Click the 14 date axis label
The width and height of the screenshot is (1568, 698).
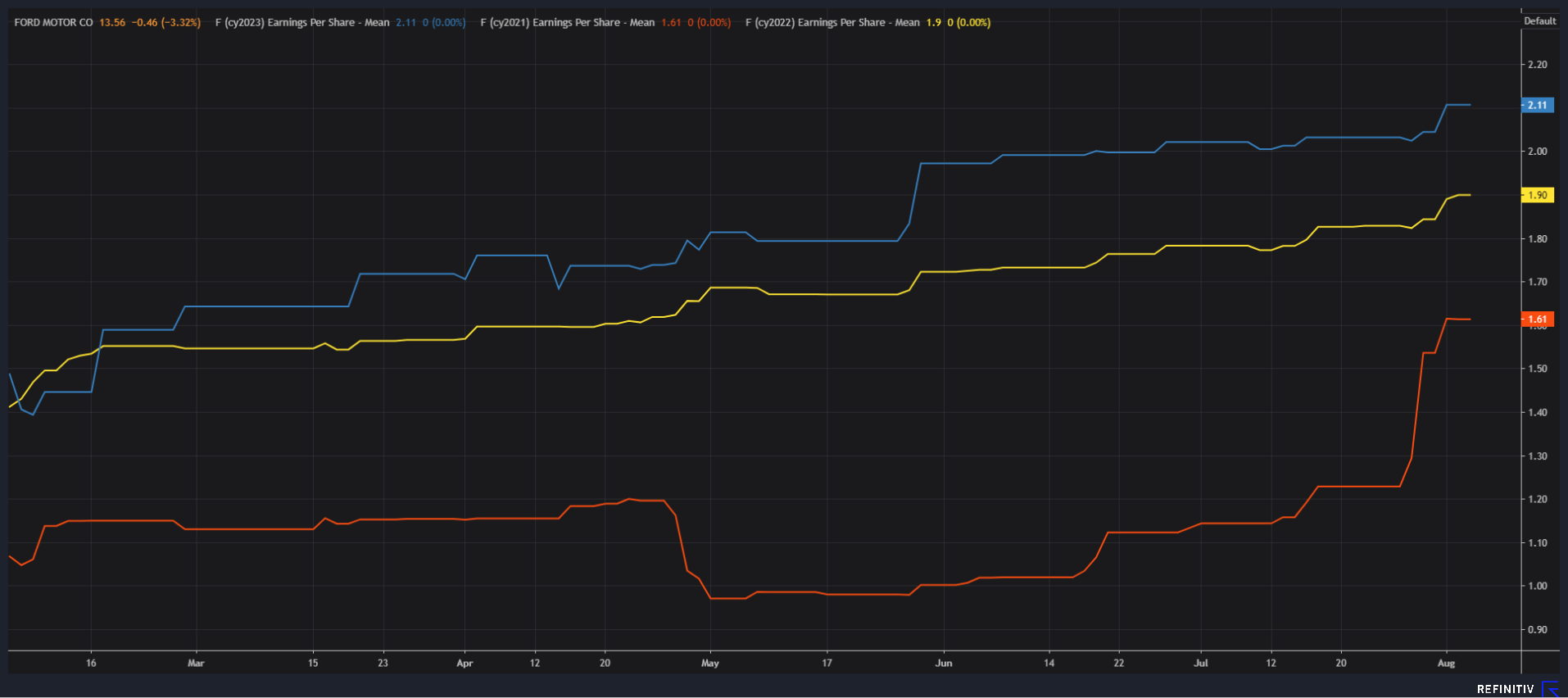pyautogui.click(x=1049, y=663)
